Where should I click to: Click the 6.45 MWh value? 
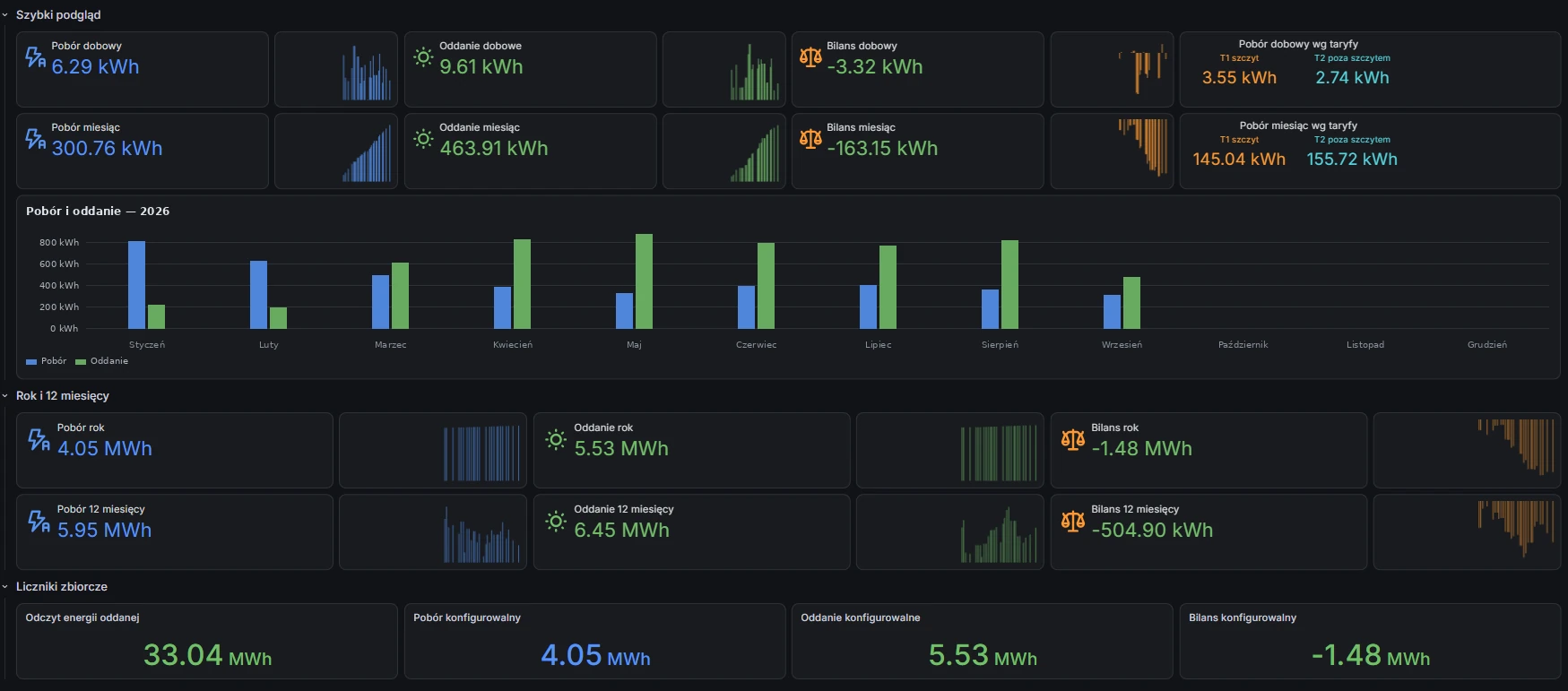point(621,531)
